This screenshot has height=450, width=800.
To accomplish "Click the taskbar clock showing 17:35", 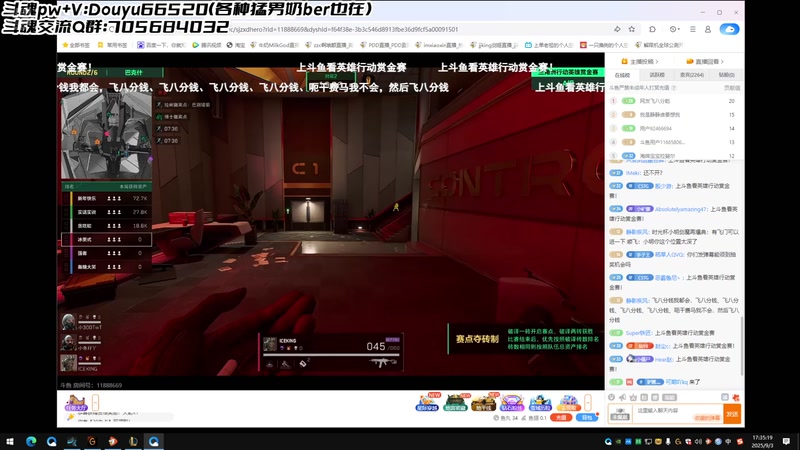I will 762,441.
